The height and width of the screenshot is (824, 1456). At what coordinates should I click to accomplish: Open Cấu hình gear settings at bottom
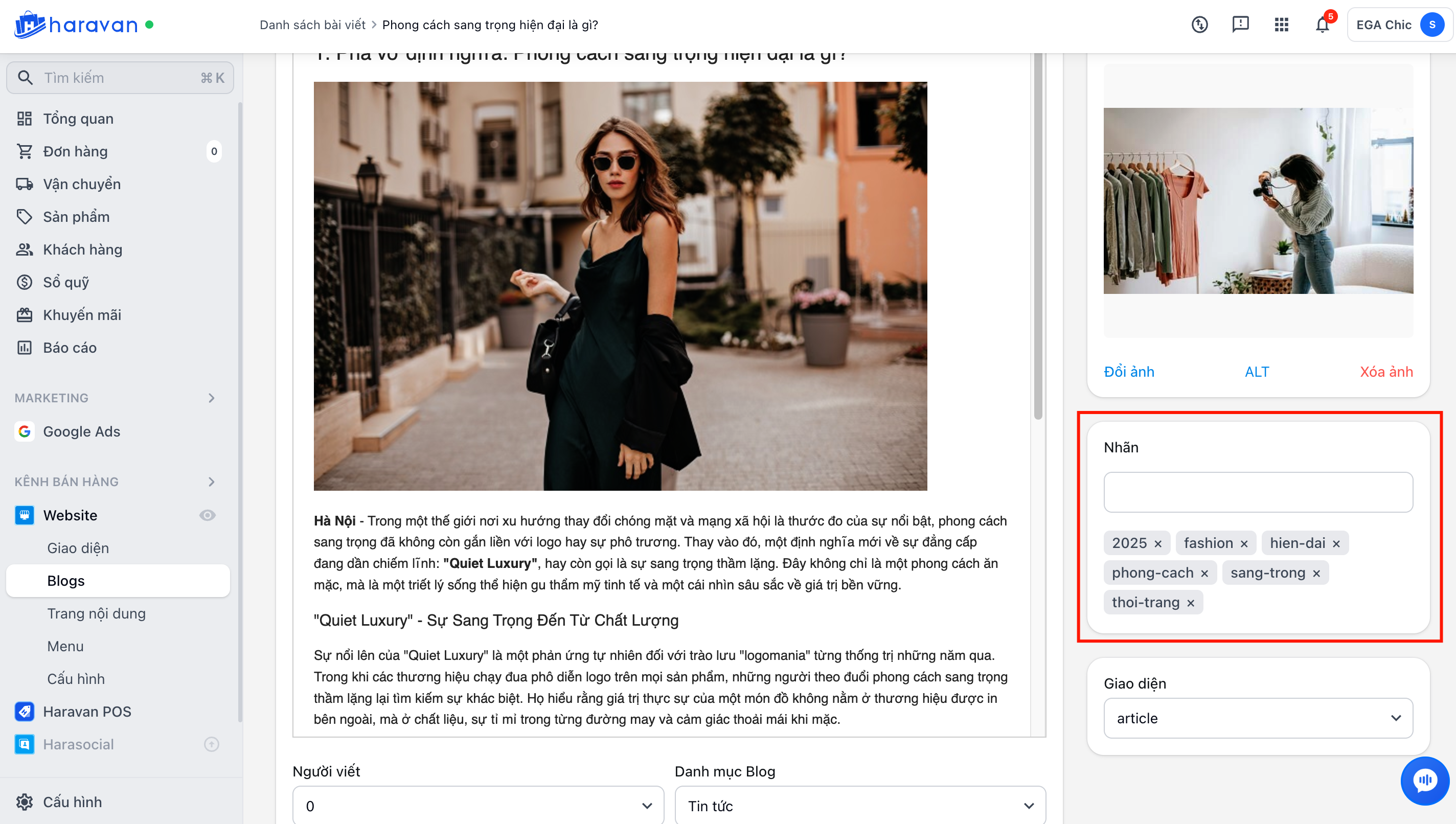(25, 802)
